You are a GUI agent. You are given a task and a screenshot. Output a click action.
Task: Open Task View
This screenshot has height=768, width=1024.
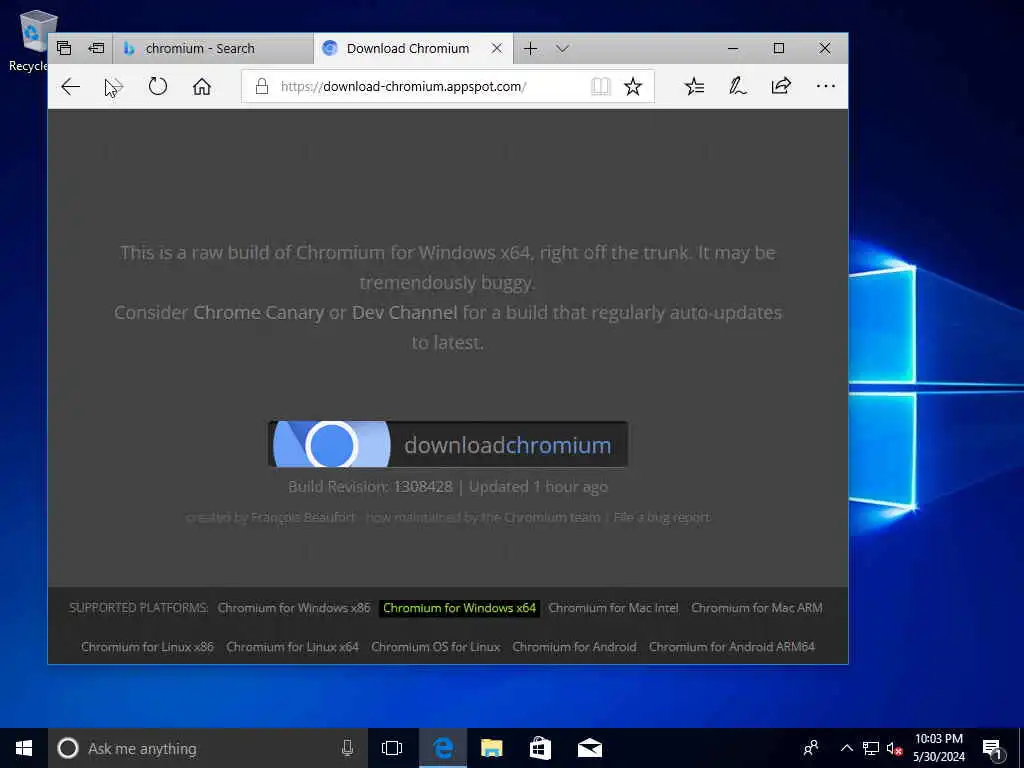coord(392,748)
